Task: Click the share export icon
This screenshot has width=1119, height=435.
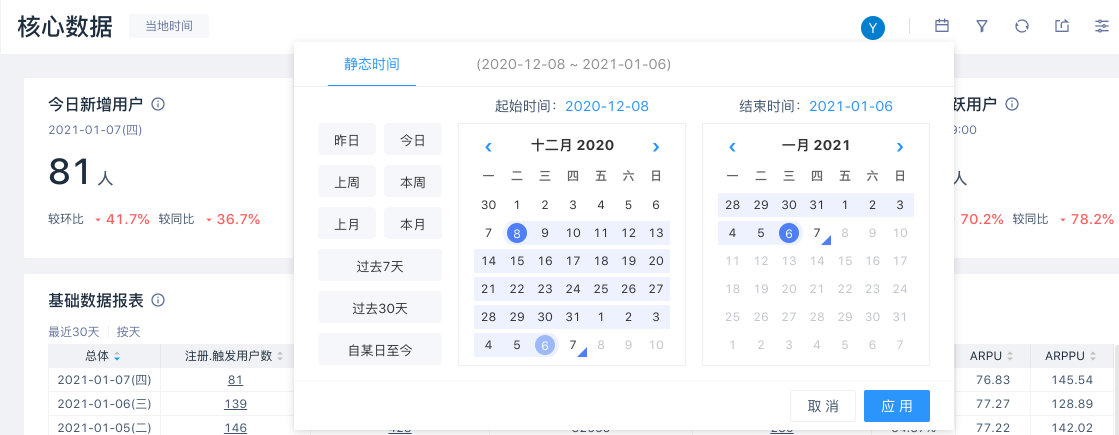Action: click(1062, 27)
